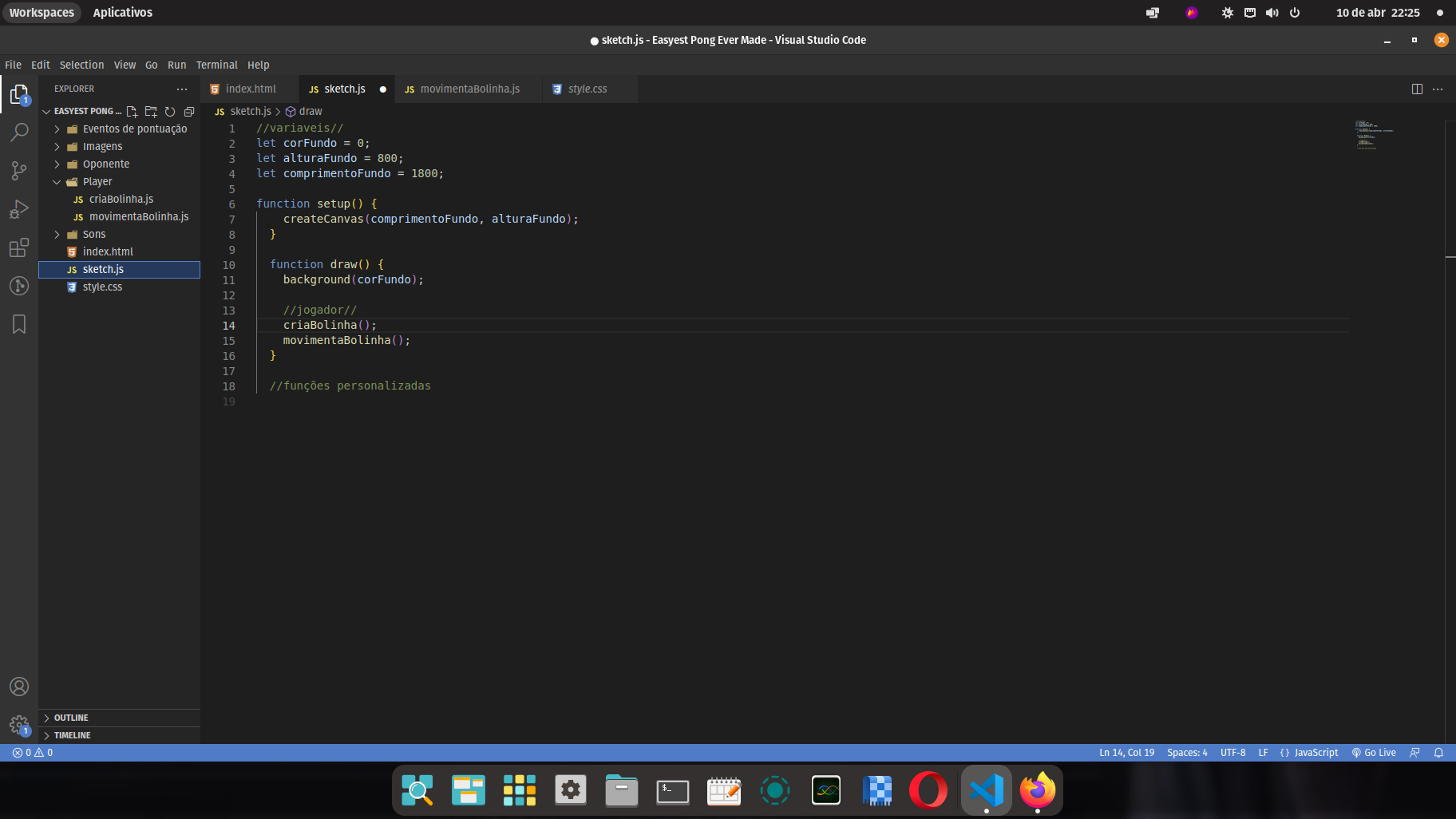
Task: Select sketch.js in the Explorer tree
Action: (119, 270)
